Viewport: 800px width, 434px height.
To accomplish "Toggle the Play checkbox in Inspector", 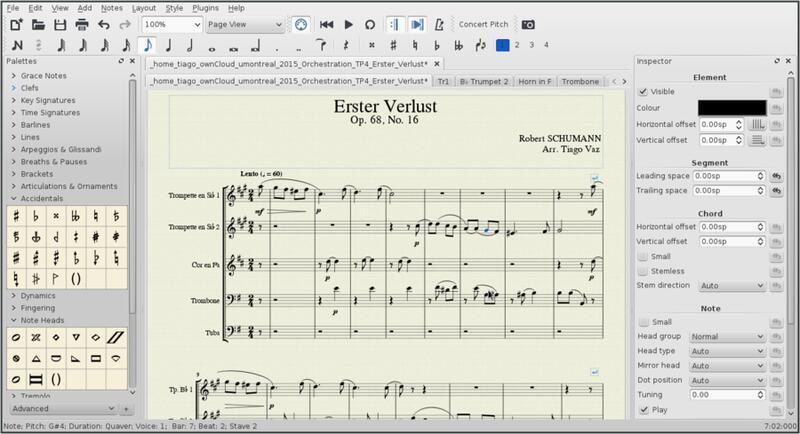I will click(644, 410).
